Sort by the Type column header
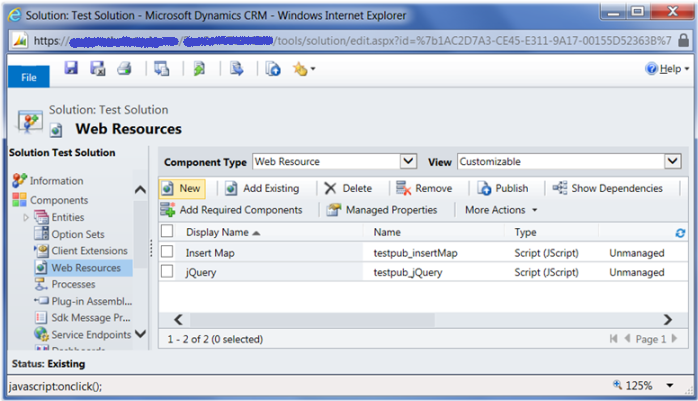This screenshot has height=401, width=698. (x=525, y=232)
